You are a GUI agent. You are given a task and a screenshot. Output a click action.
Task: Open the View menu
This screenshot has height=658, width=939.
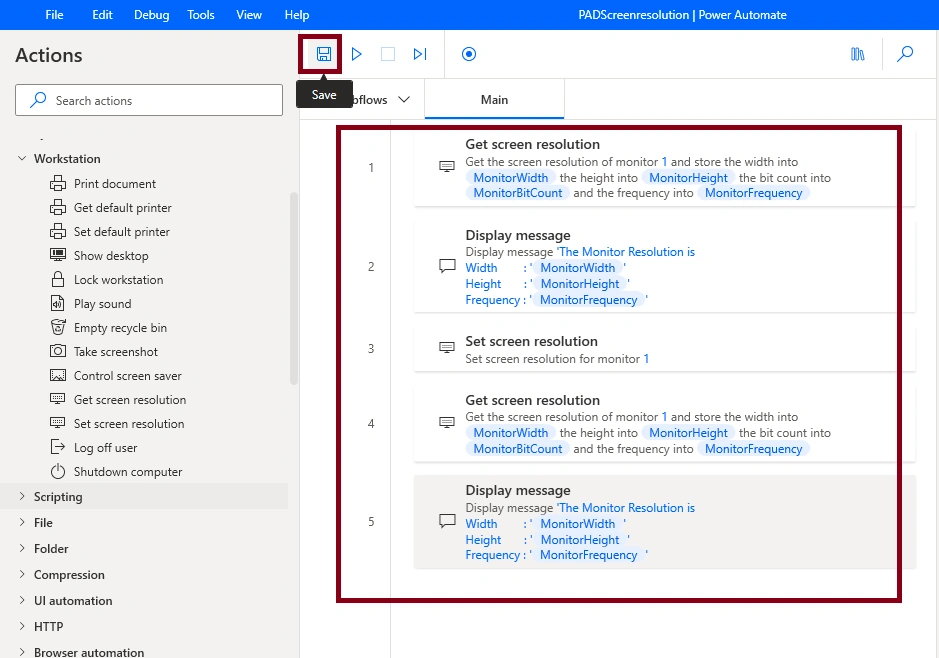tap(249, 14)
